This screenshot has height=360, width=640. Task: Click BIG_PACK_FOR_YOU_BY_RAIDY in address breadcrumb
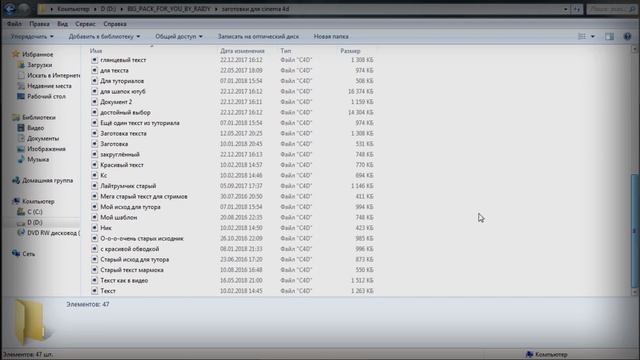169,9
